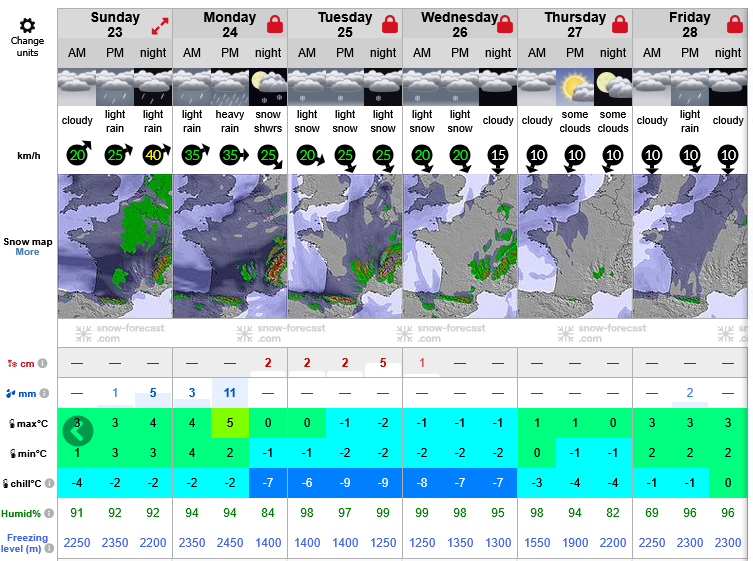Click Monday PM max temperature 5

click(x=230, y=423)
